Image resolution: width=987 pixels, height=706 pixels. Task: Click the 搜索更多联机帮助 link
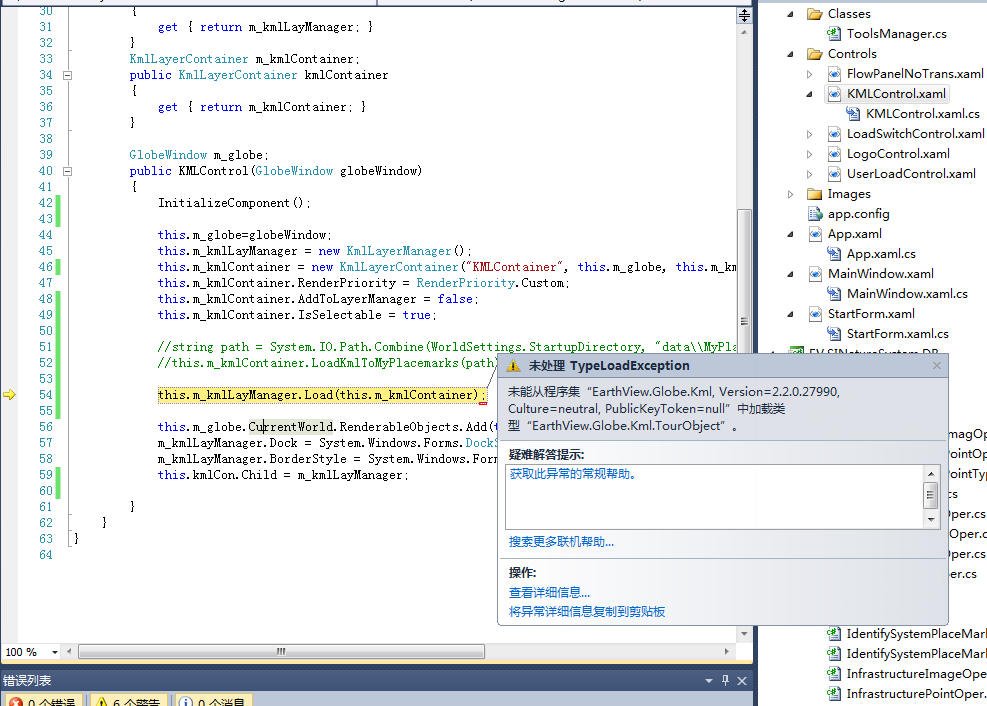click(561, 542)
